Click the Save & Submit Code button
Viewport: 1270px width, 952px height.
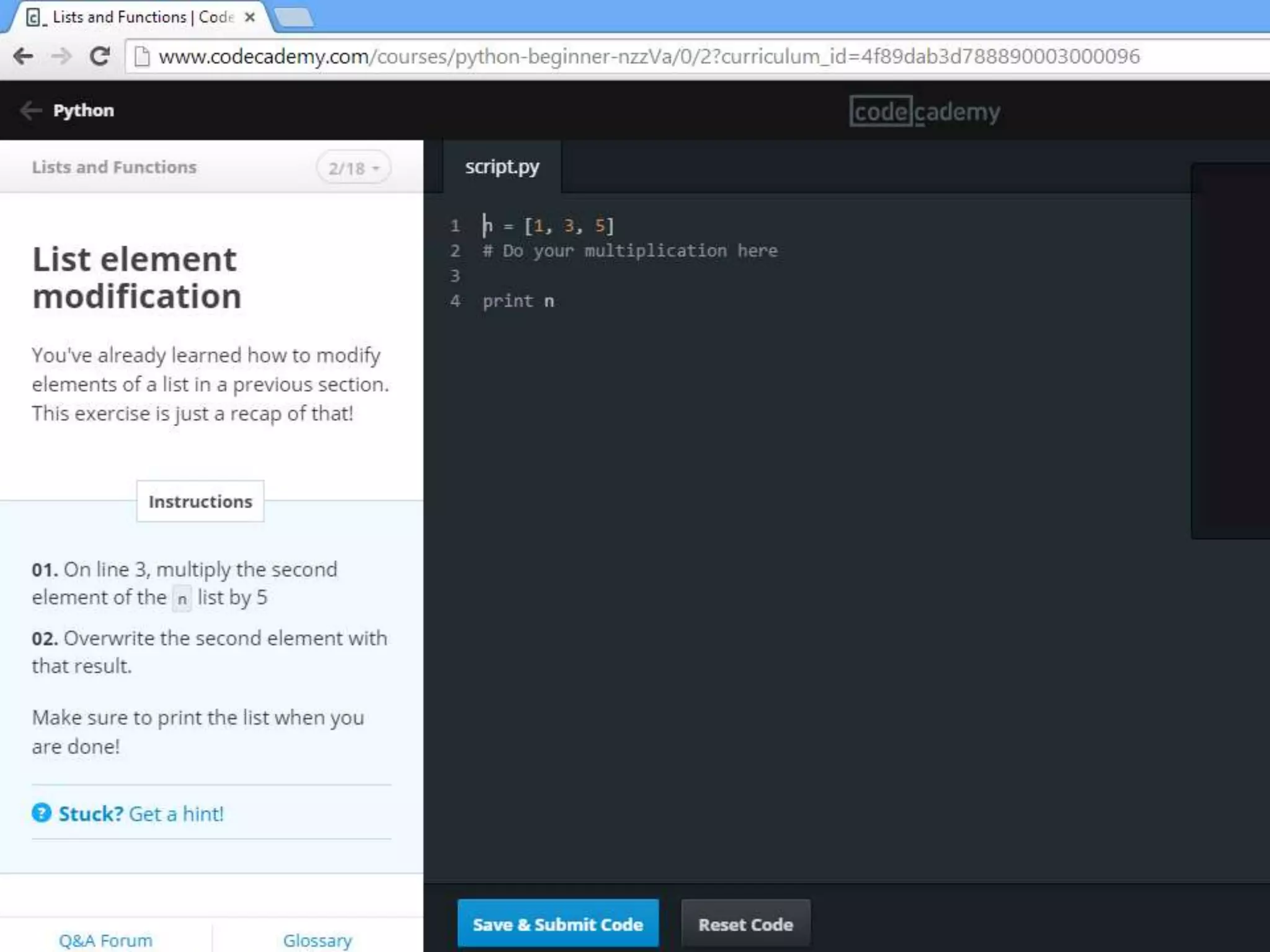click(558, 924)
